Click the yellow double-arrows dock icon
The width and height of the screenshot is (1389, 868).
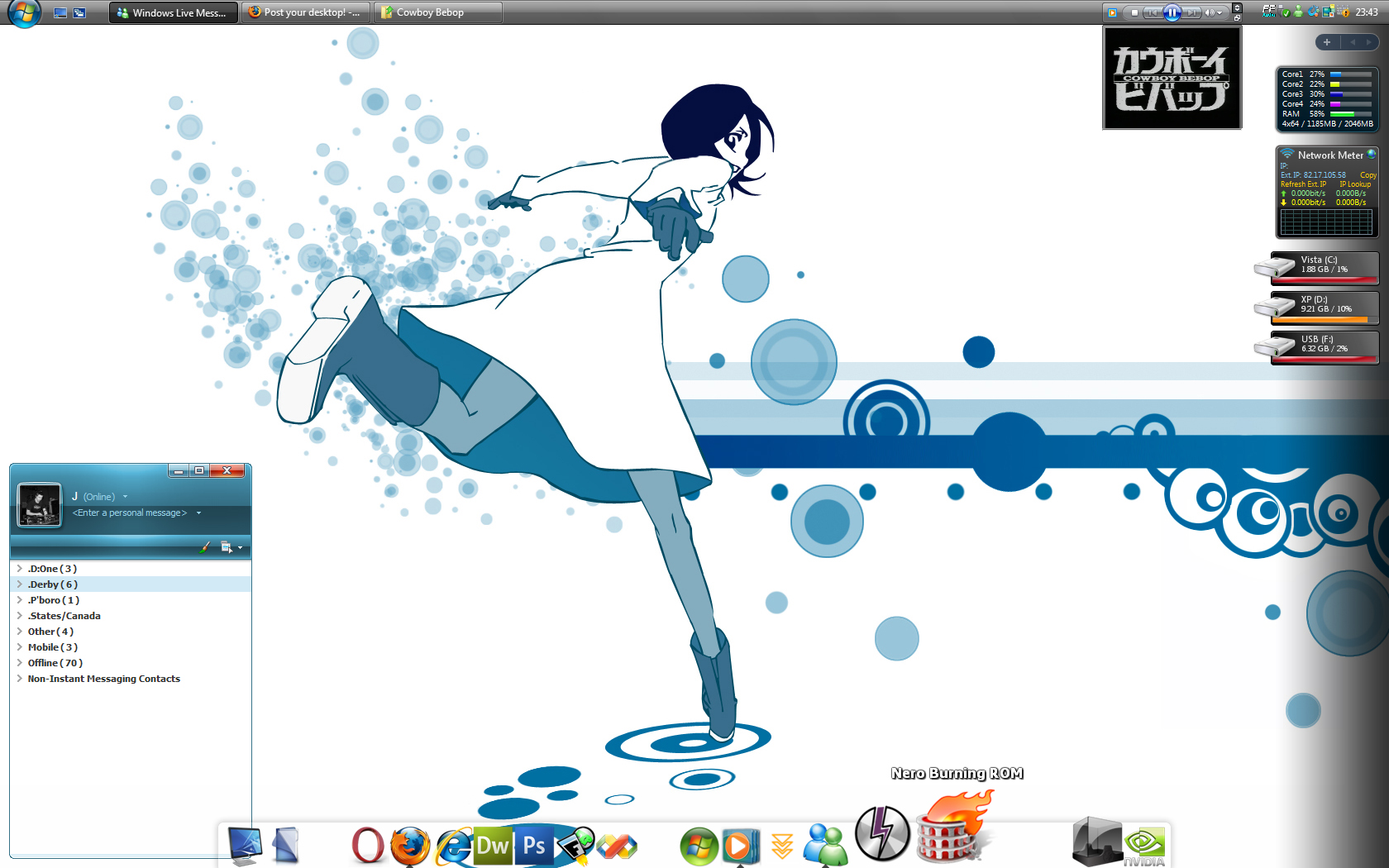pyautogui.click(x=782, y=847)
